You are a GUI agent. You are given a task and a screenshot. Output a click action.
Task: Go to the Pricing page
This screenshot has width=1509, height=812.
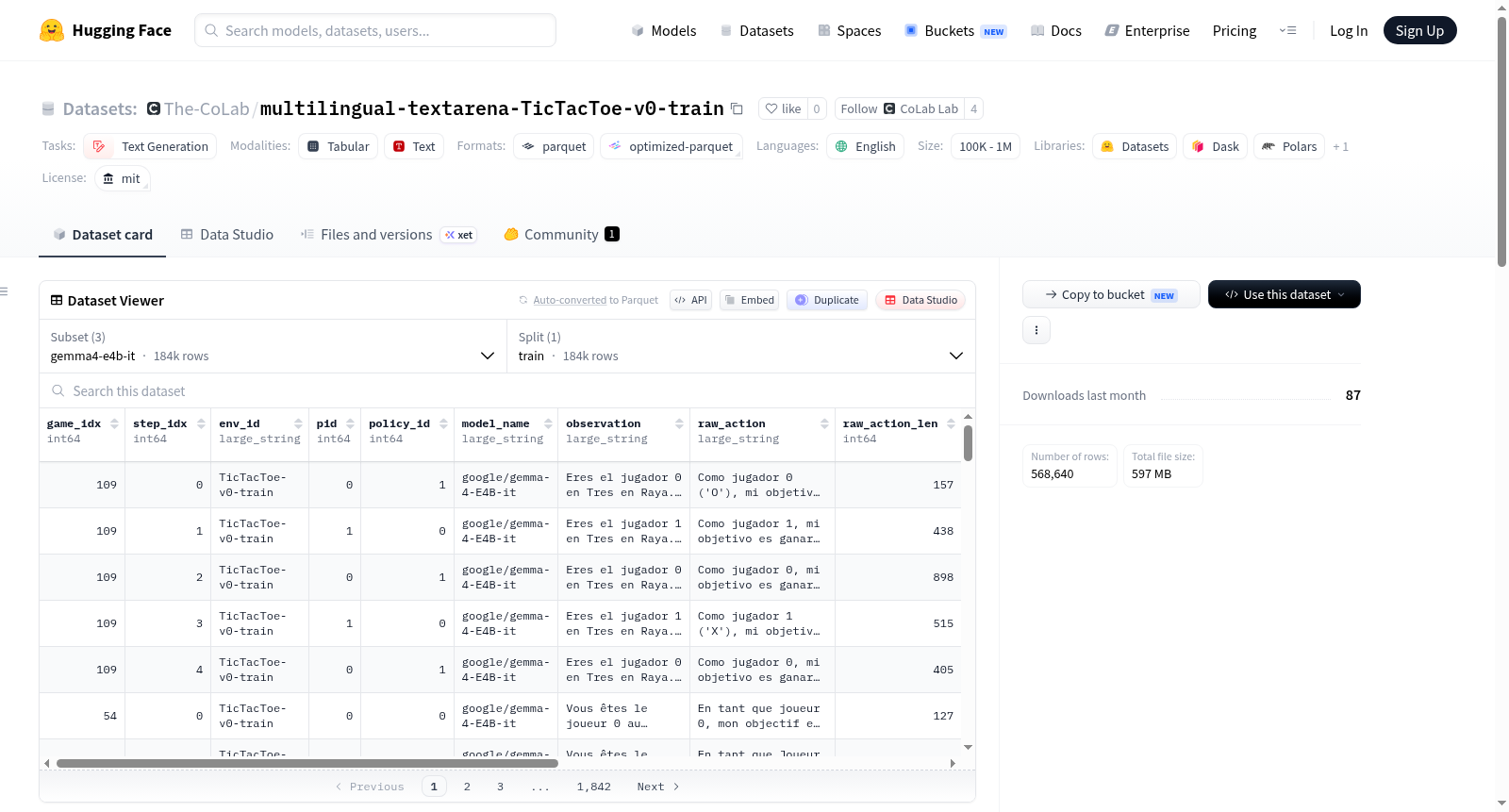pos(1235,31)
